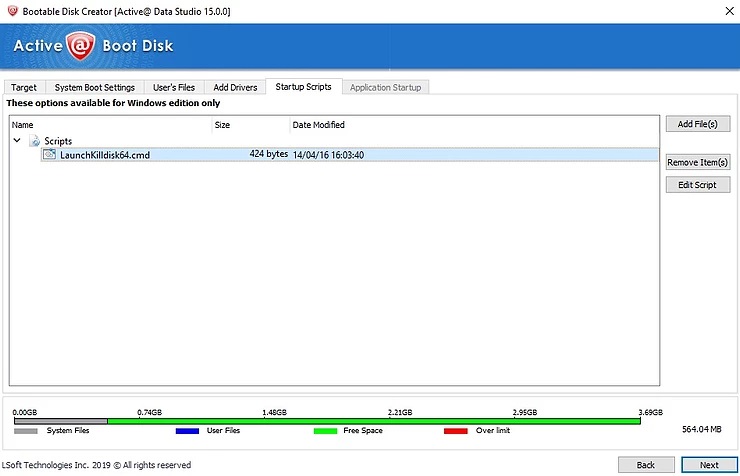Collapse the Scripts tree node
740x476 pixels.
pos(17,141)
